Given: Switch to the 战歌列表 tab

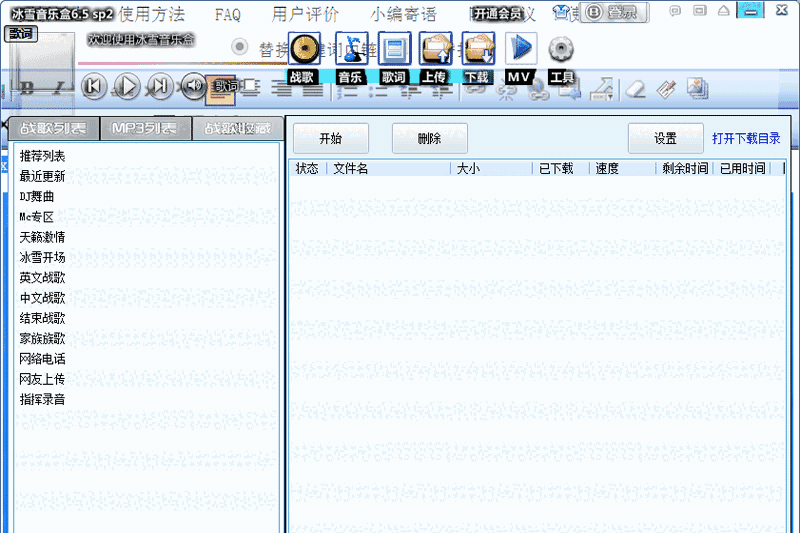Looking at the screenshot, I should (54, 129).
